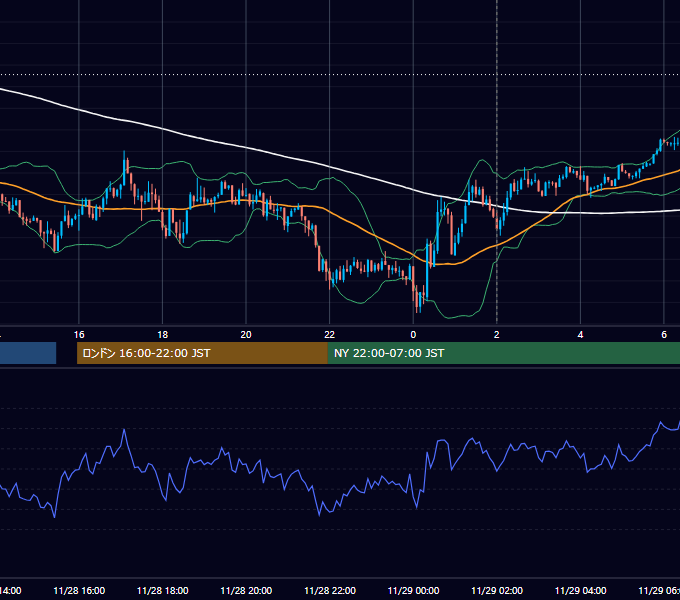The image size is (680, 600).
Task: Click the 11/28 20:00 date label
Action: [x=246, y=591]
